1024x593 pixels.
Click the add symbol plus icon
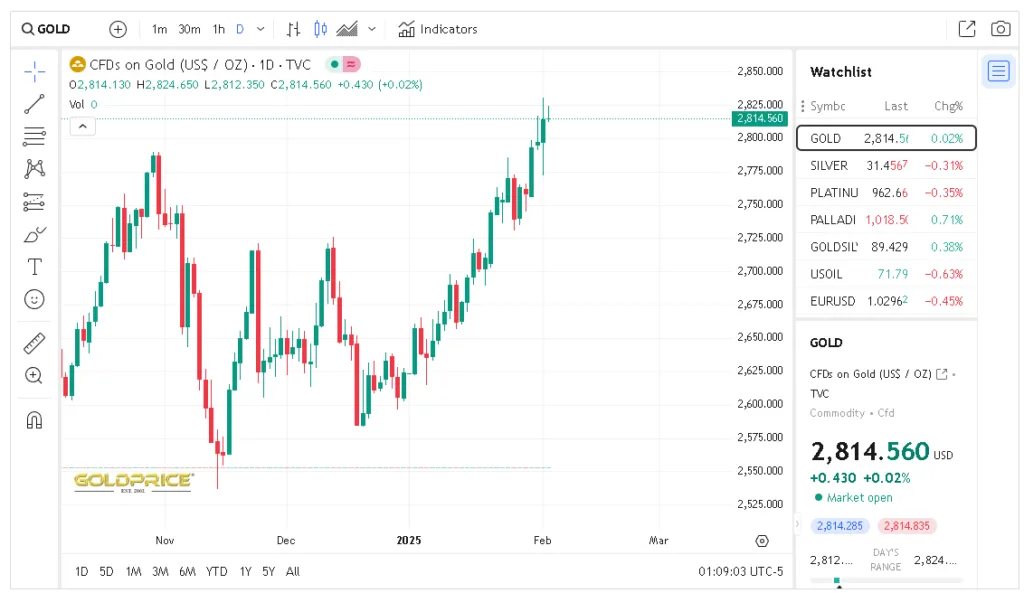118,29
